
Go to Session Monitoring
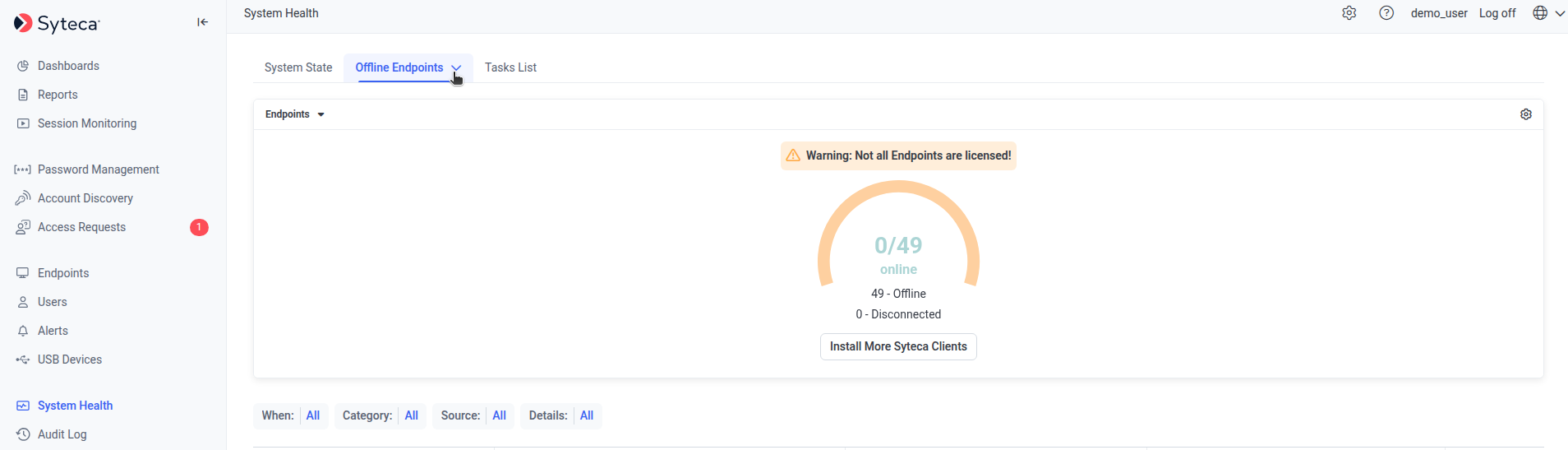pyautogui.click(x=87, y=123)
